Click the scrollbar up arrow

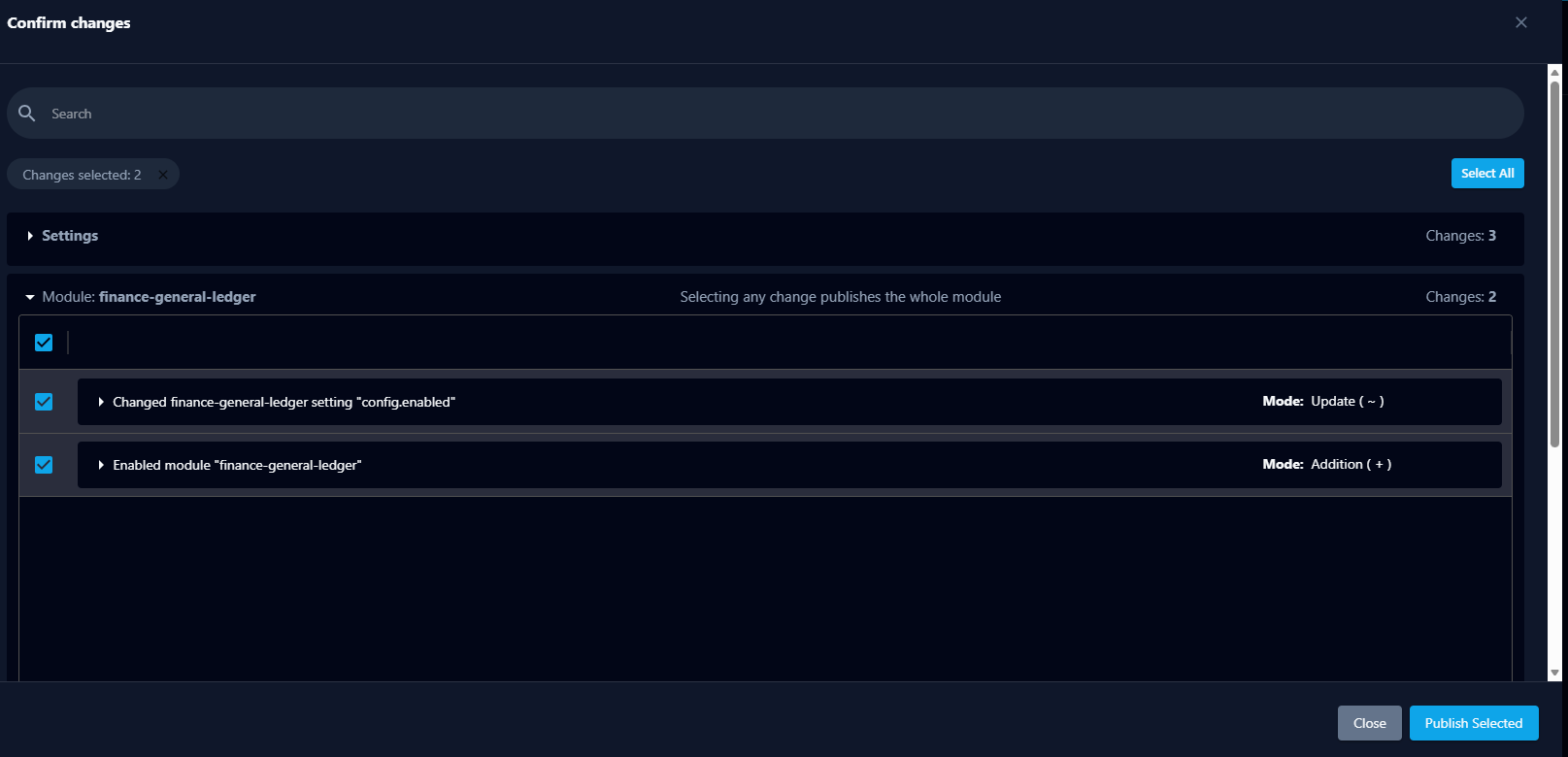(x=1554, y=72)
